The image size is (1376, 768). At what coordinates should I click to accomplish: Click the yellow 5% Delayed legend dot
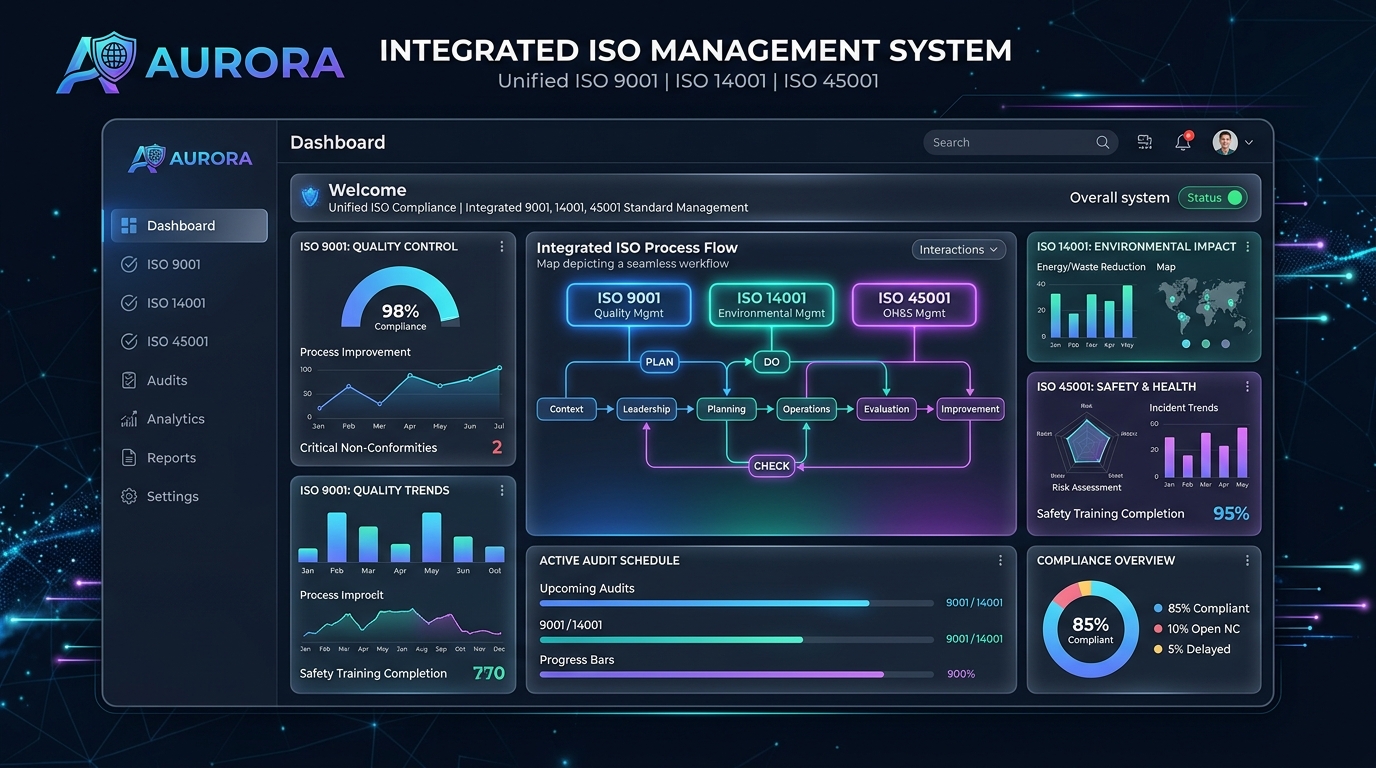pyautogui.click(x=1158, y=649)
